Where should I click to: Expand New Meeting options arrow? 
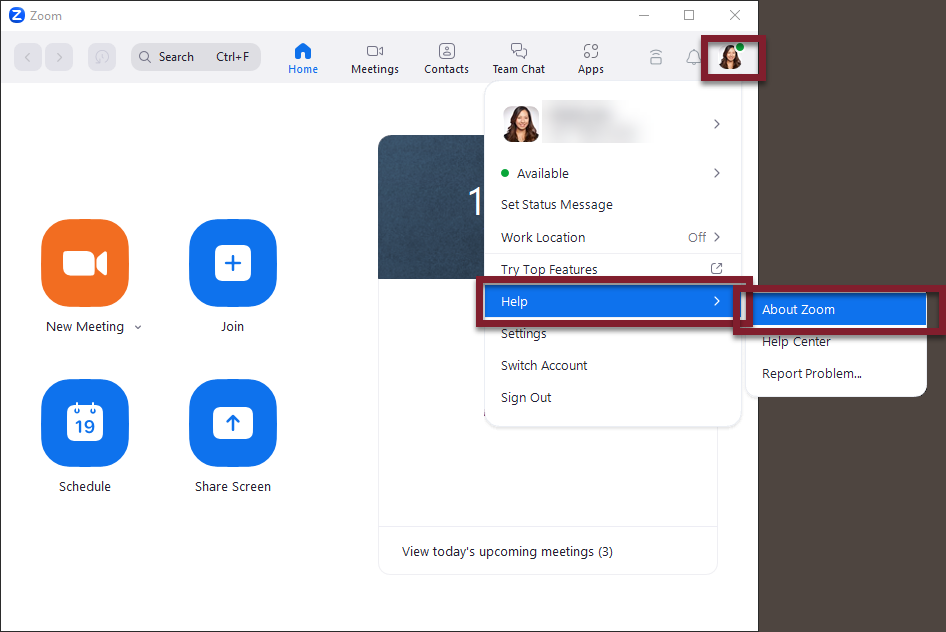(138, 327)
